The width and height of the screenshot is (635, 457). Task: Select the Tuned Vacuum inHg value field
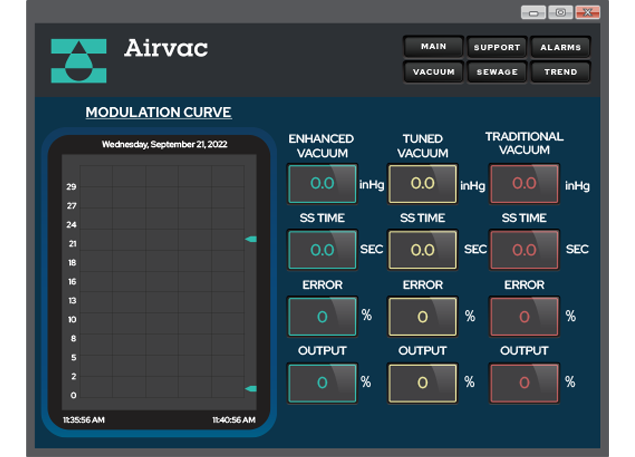tap(422, 184)
